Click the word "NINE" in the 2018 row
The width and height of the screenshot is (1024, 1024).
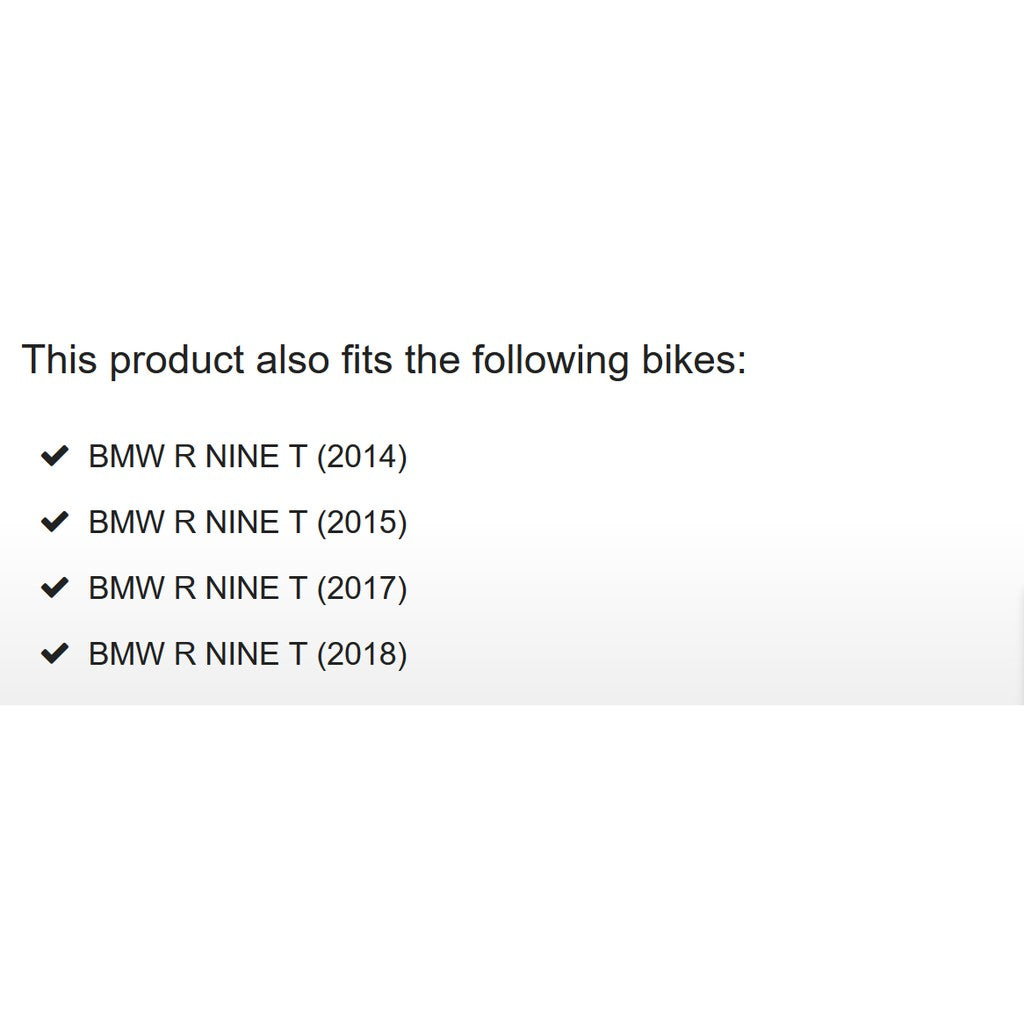pyautogui.click(x=241, y=654)
